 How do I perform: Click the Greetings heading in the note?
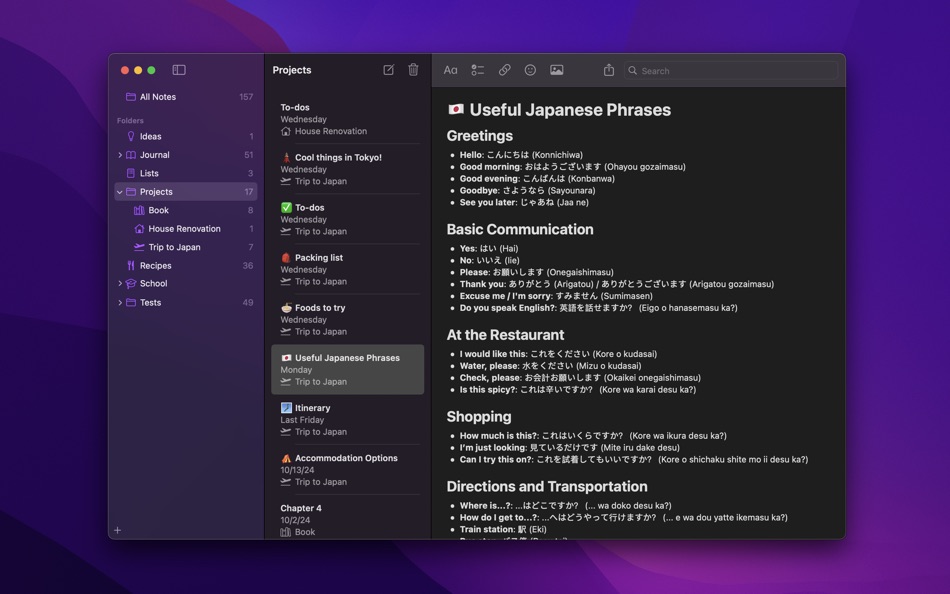(480, 136)
